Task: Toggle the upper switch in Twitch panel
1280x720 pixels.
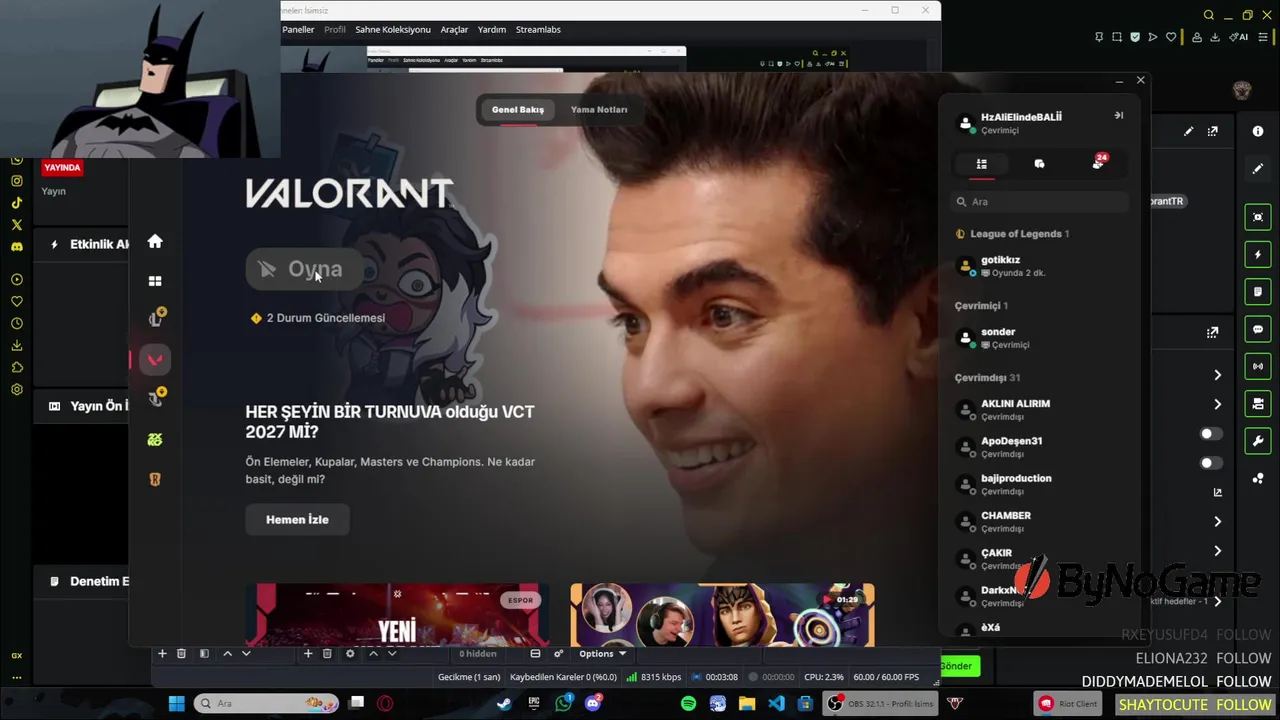Action: 1211,434
